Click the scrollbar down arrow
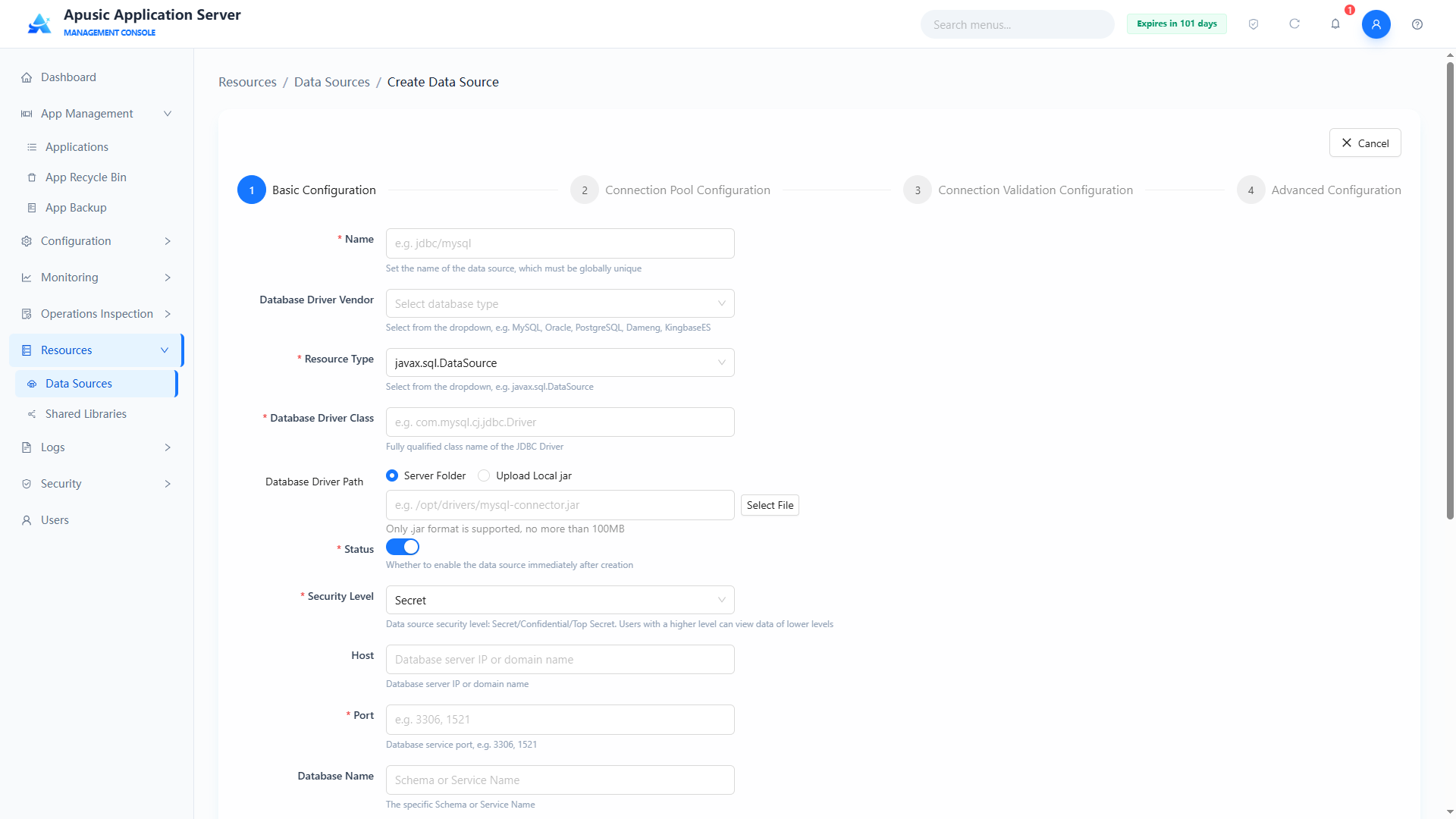Viewport: 1456px width, 819px height. click(x=1450, y=812)
